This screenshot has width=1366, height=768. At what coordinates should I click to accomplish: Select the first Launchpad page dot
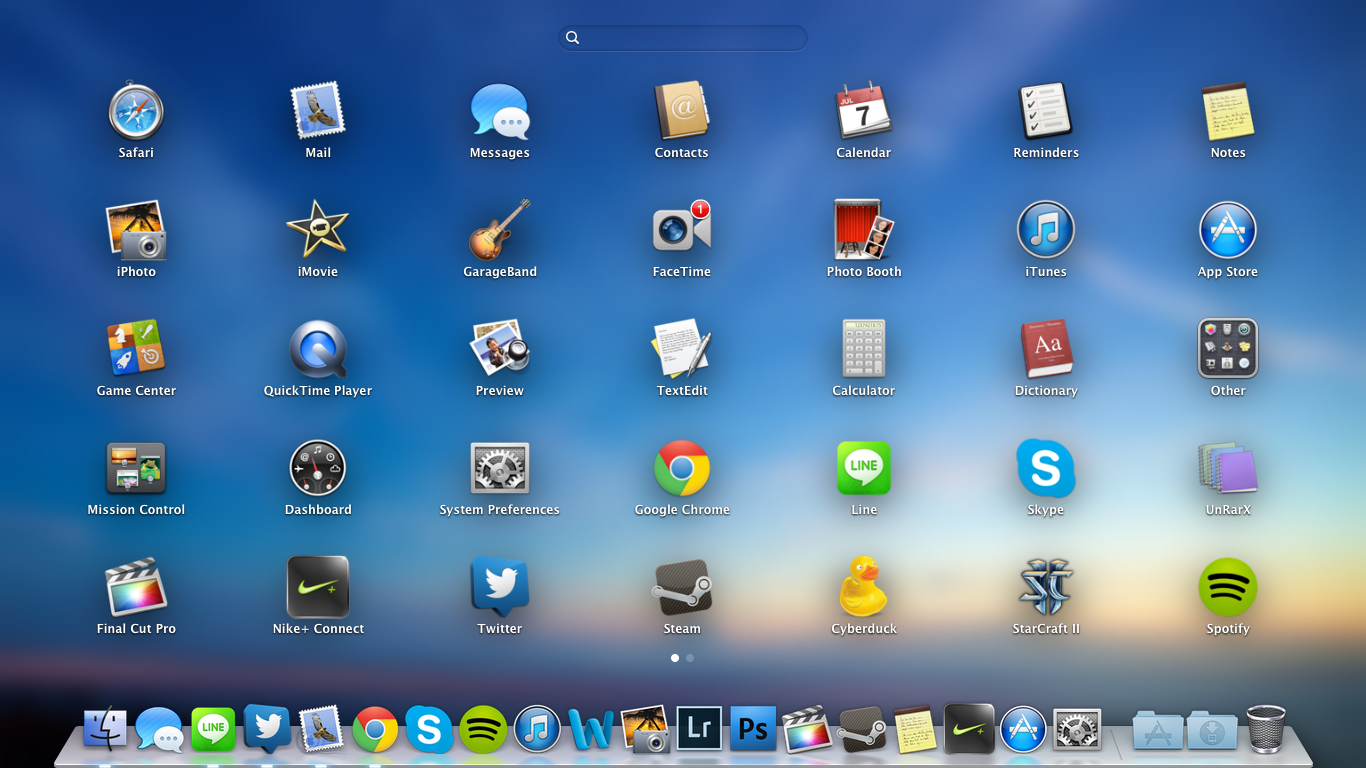pos(675,658)
